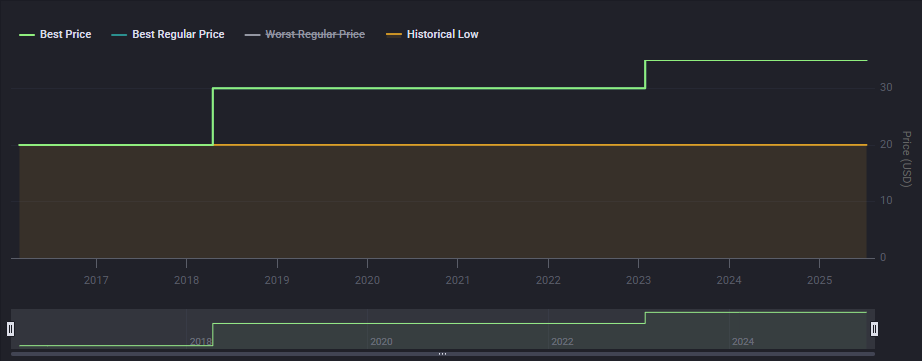Viewport: 922px width, 361px height.
Task: Click the 2017 x-axis label
Action: click(x=96, y=280)
